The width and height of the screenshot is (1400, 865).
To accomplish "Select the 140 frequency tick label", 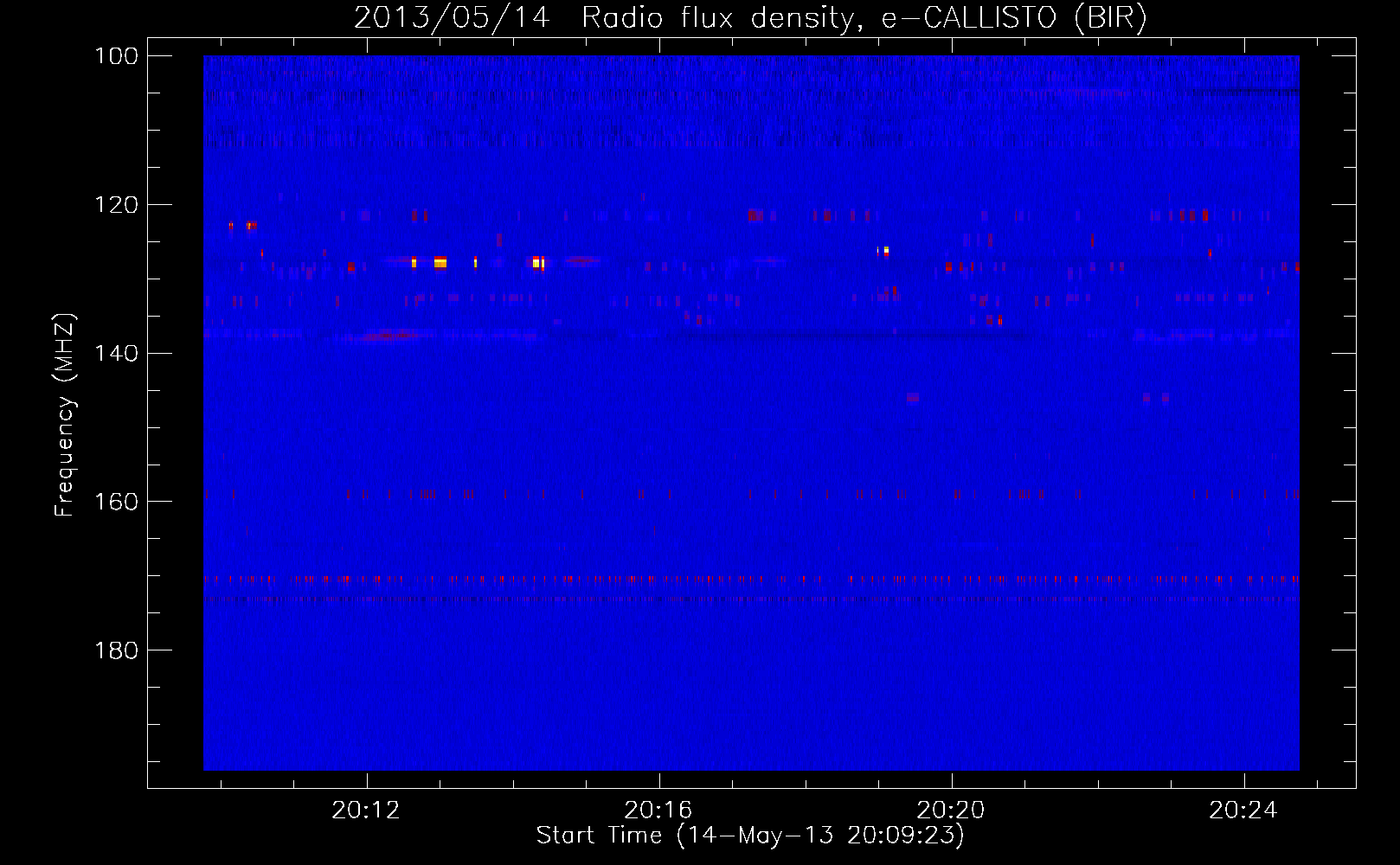I will pos(115,353).
